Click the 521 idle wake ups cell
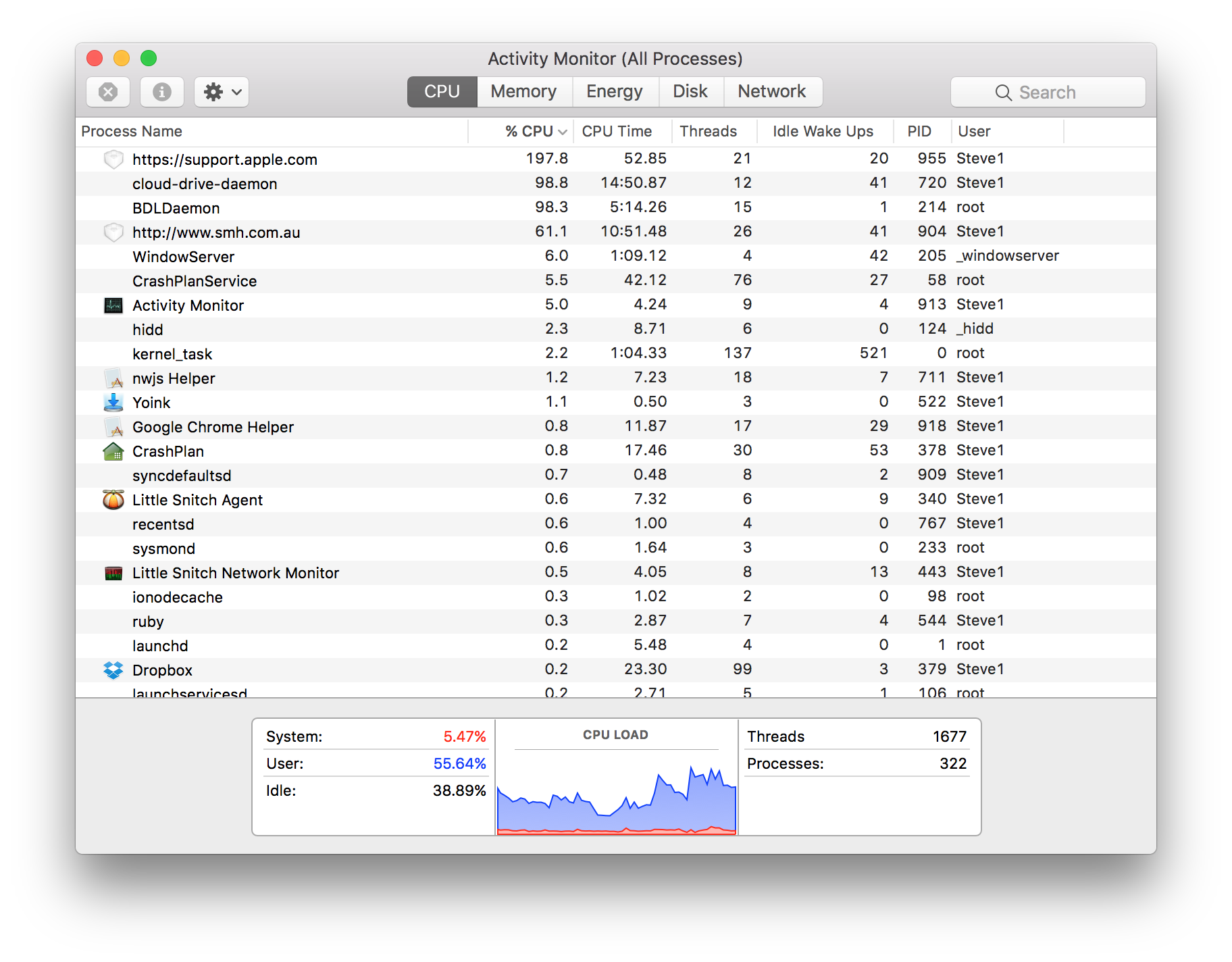 point(873,353)
